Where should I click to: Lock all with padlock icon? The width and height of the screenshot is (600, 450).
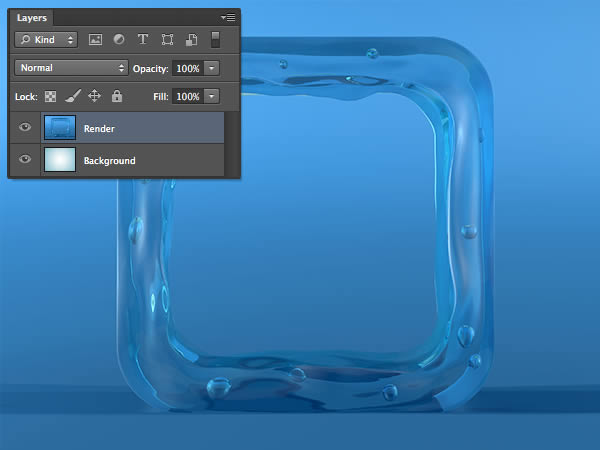(117, 96)
